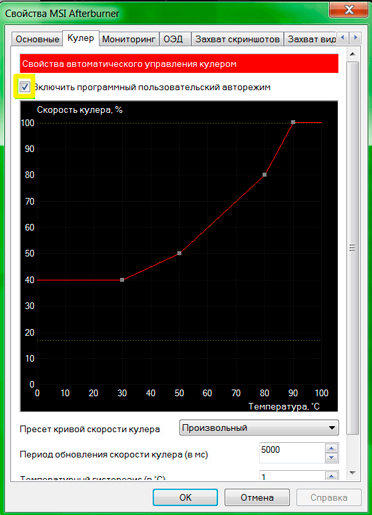
Task: Decrease fan update period with down spinner
Action: (x=332, y=457)
